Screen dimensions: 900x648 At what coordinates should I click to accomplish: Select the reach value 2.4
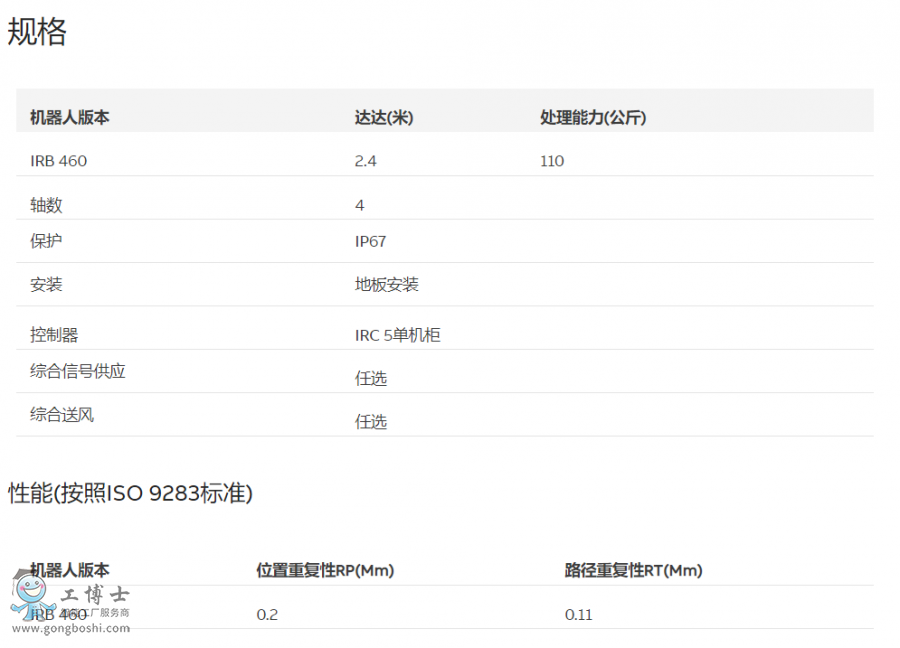[366, 161]
